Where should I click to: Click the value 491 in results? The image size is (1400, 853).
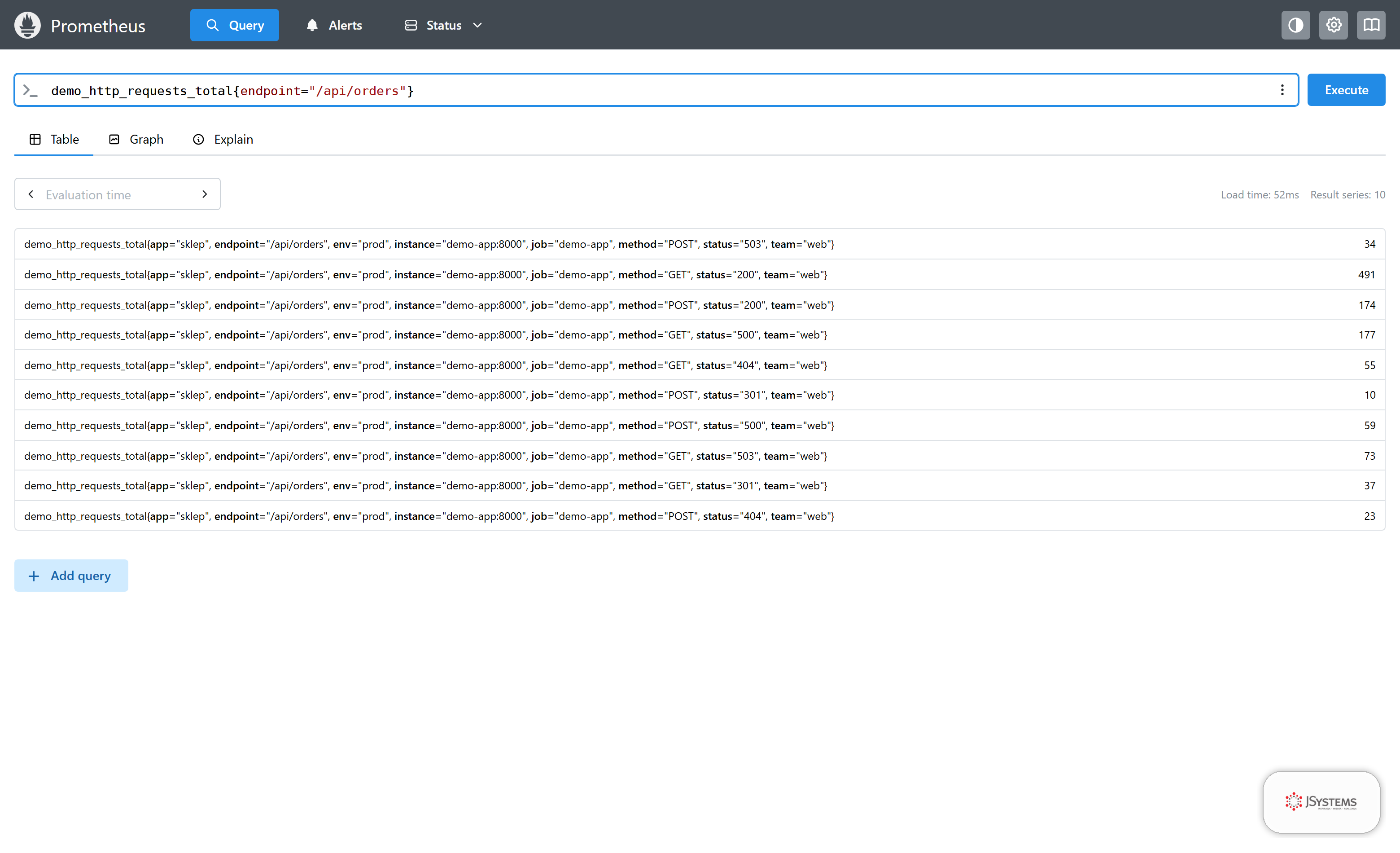click(x=1366, y=274)
